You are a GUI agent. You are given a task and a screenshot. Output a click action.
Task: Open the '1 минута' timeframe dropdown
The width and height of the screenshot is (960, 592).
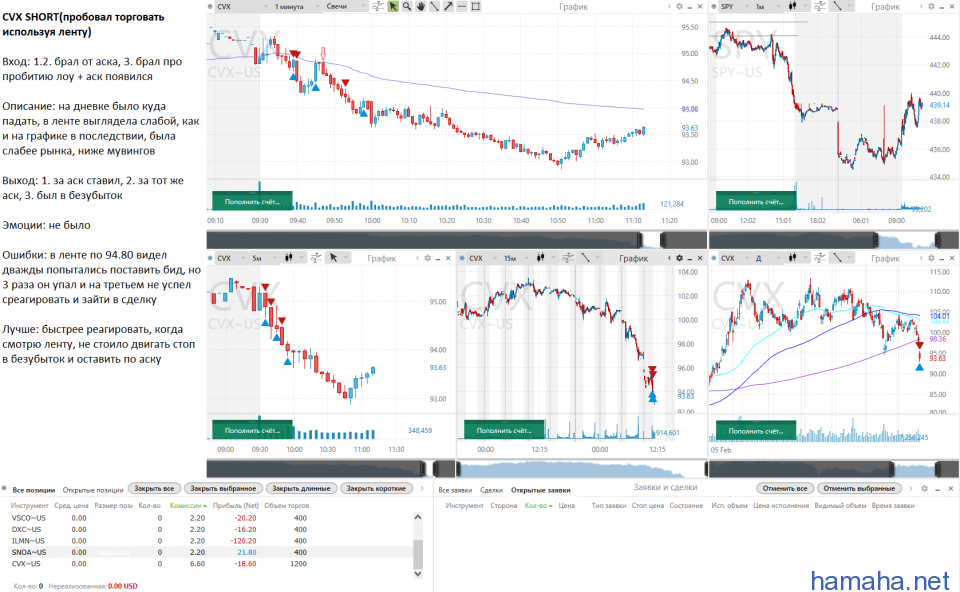point(296,7)
